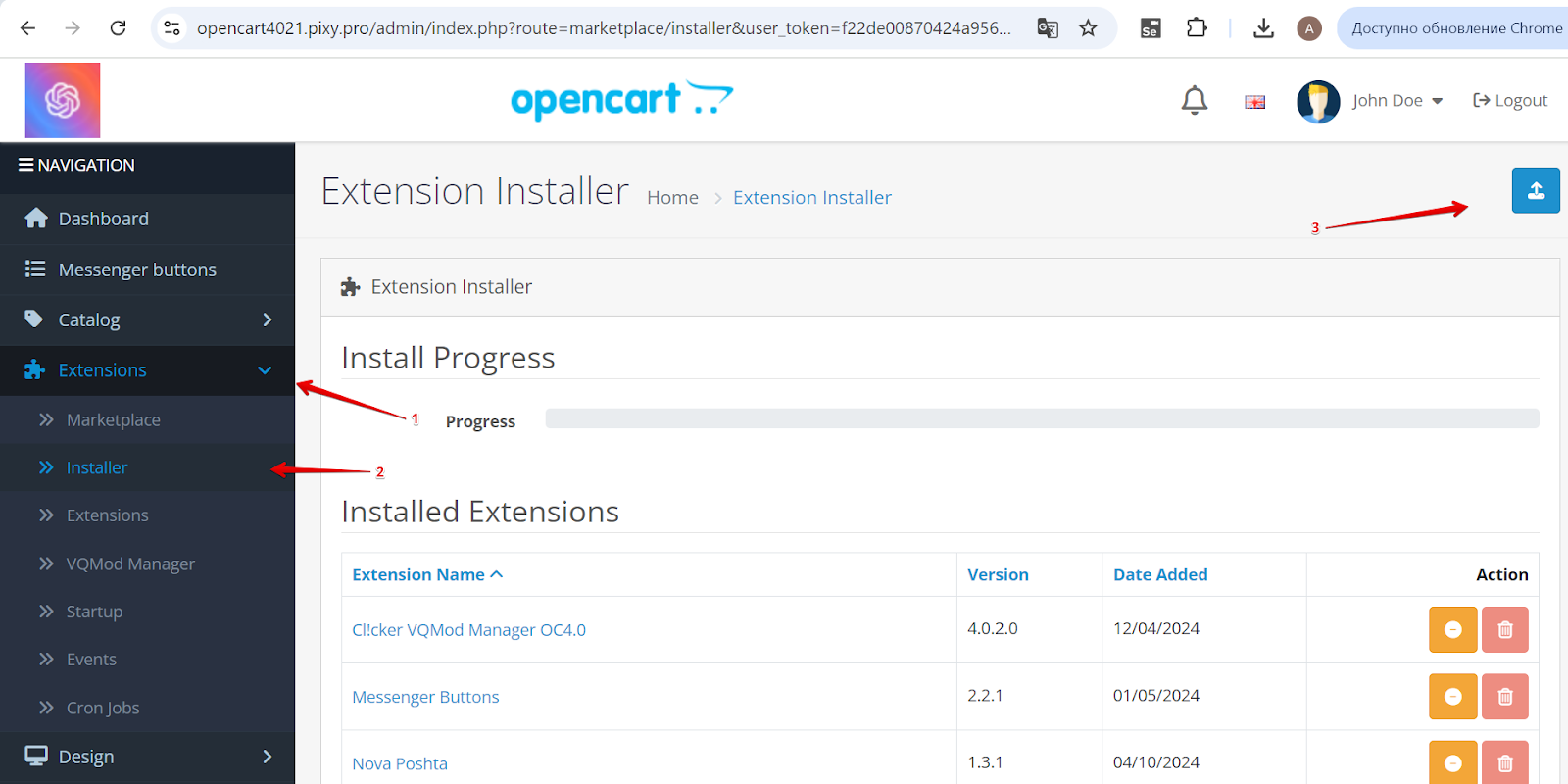Open the Chrome profile avatar
This screenshot has width=1568, height=784.
pyautogui.click(x=1309, y=28)
